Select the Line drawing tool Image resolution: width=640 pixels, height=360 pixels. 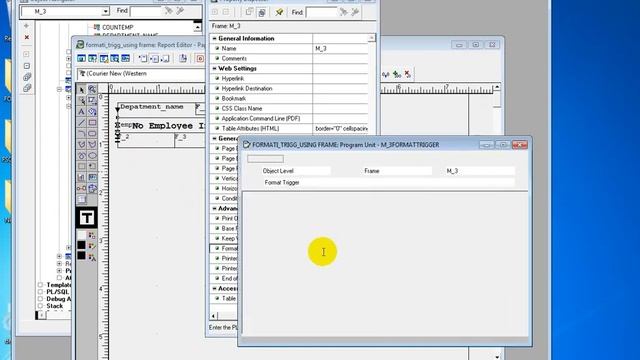click(x=82, y=122)
